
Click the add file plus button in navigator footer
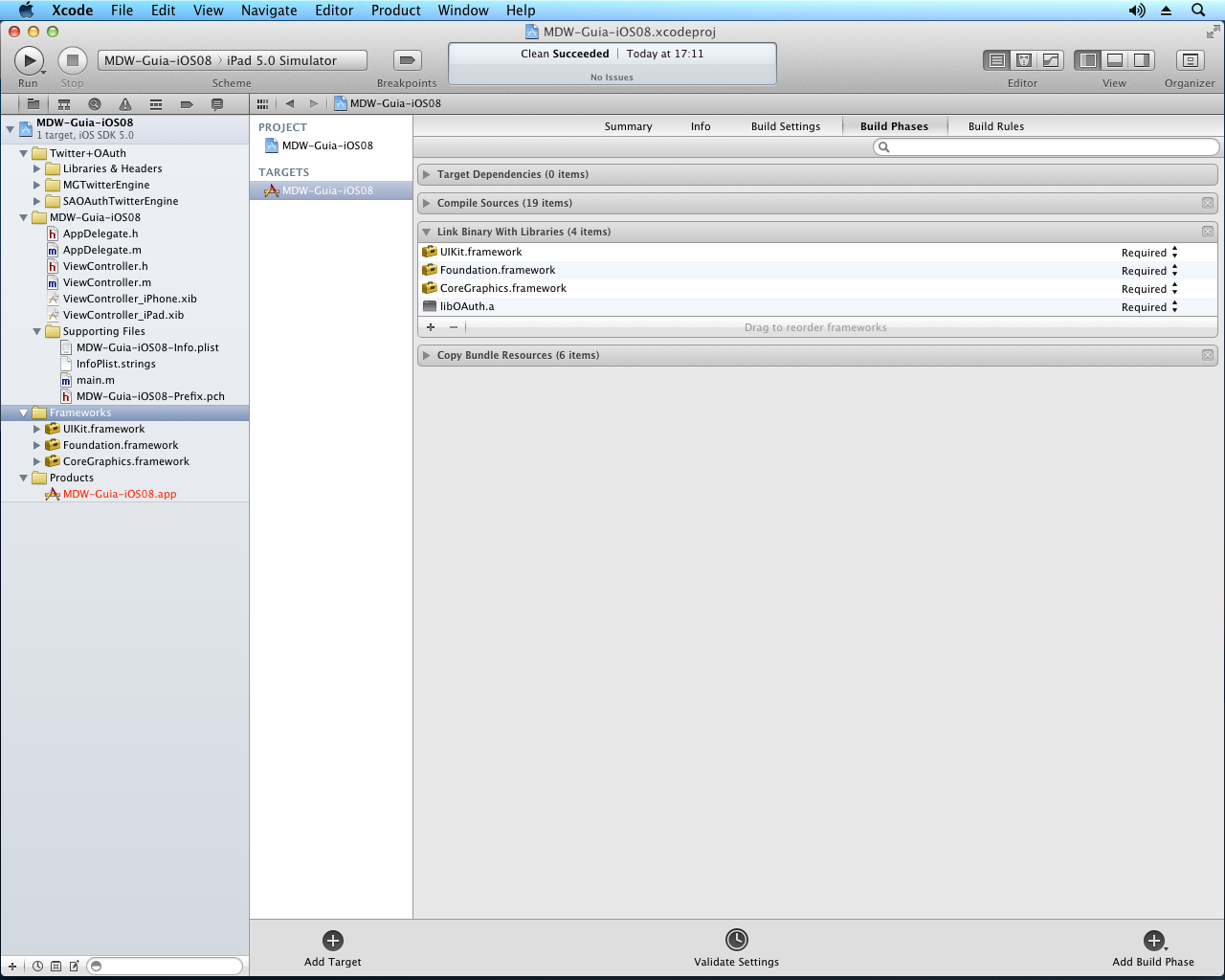(12, 967)
